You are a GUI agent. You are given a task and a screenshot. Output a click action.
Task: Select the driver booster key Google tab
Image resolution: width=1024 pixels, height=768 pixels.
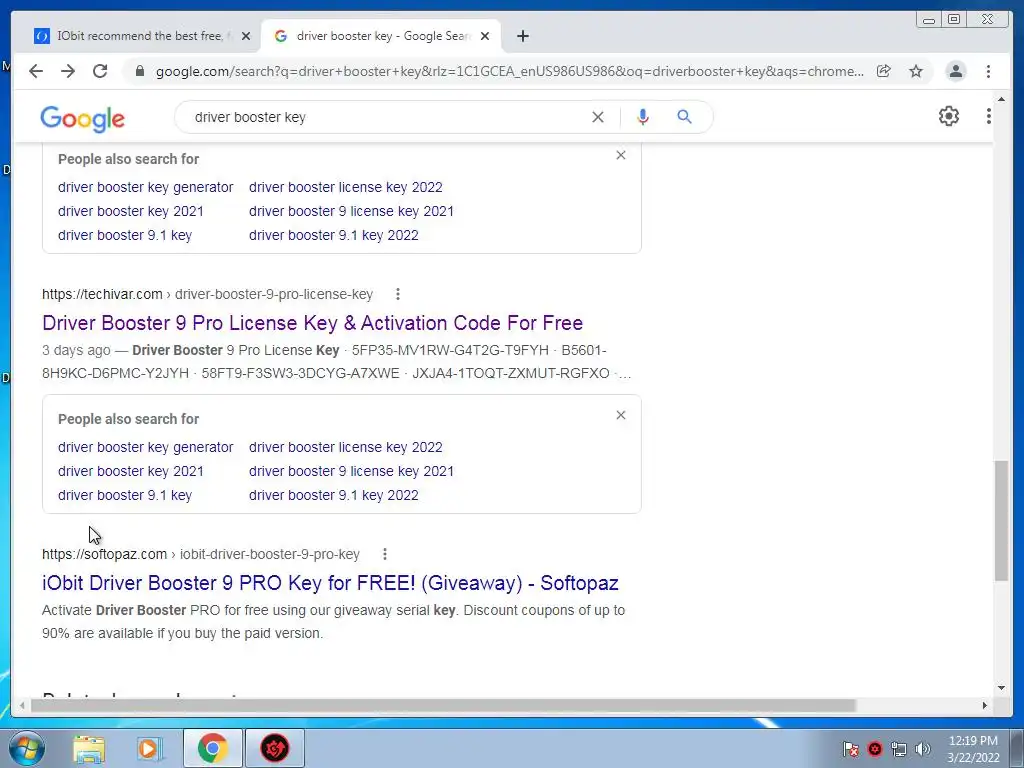[380, 36]
